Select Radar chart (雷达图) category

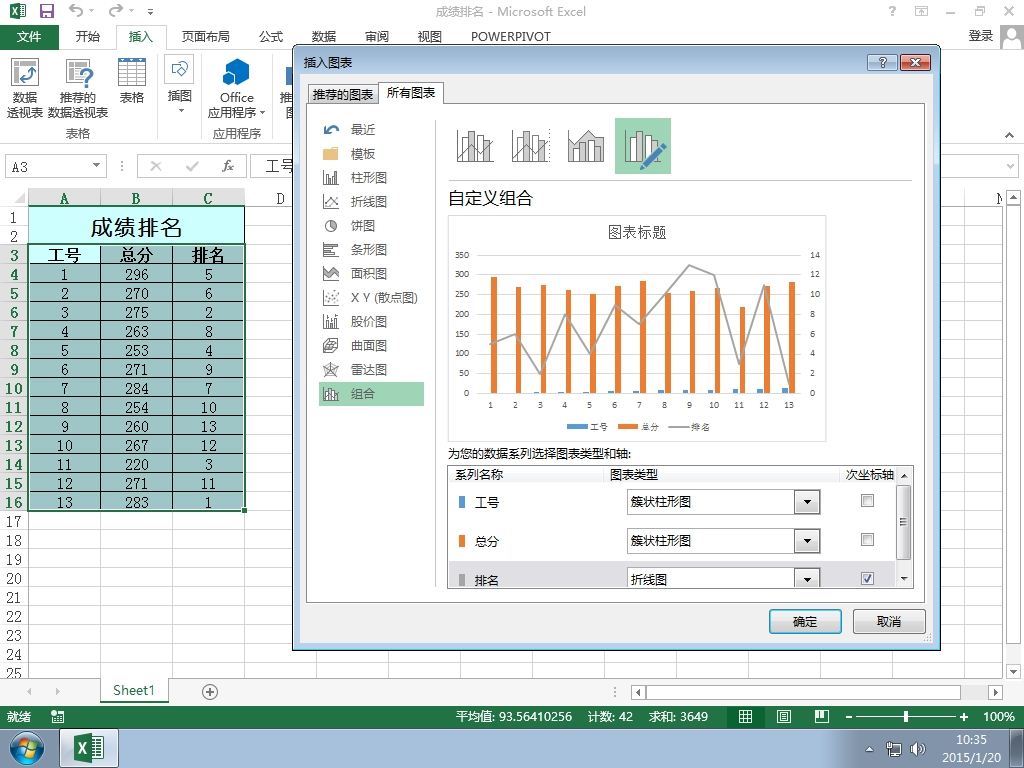point(371,370)
